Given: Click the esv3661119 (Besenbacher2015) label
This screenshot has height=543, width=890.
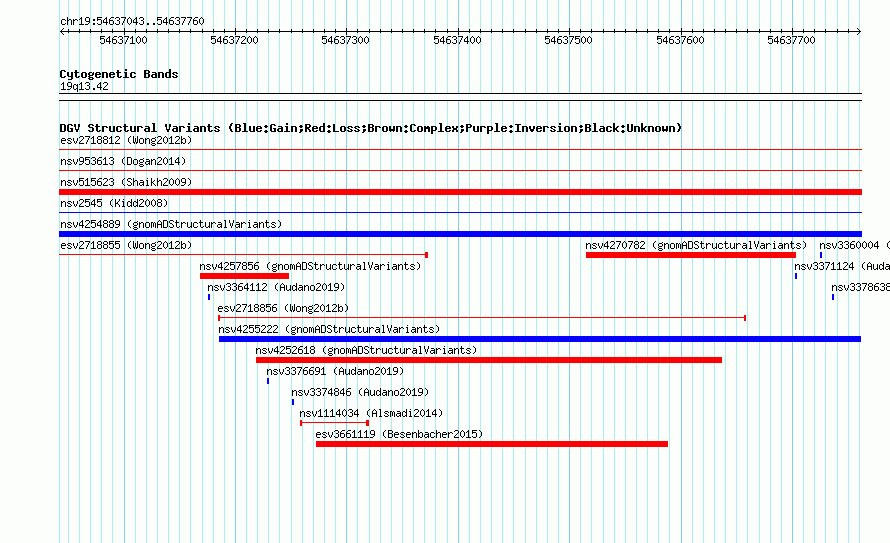Looking at the screenshot, I should coord(399,434).
